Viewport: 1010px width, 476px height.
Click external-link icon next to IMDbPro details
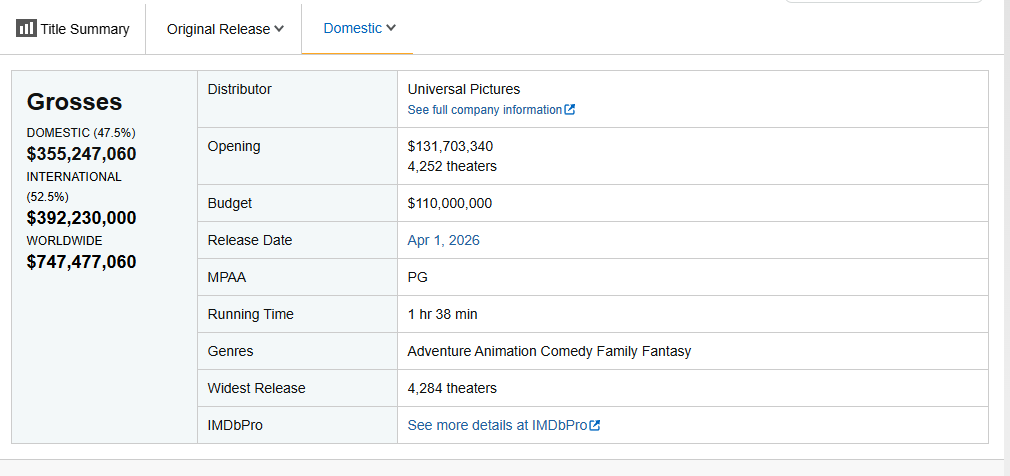click(595, 426)
